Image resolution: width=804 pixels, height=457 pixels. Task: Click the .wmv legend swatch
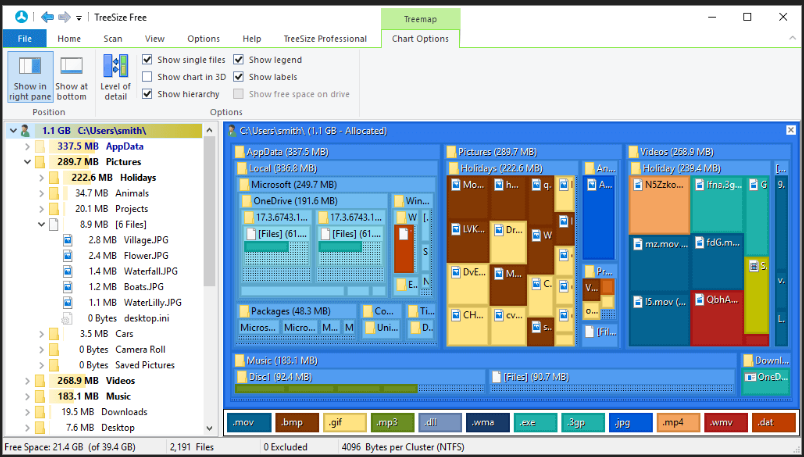pos(726,423)
